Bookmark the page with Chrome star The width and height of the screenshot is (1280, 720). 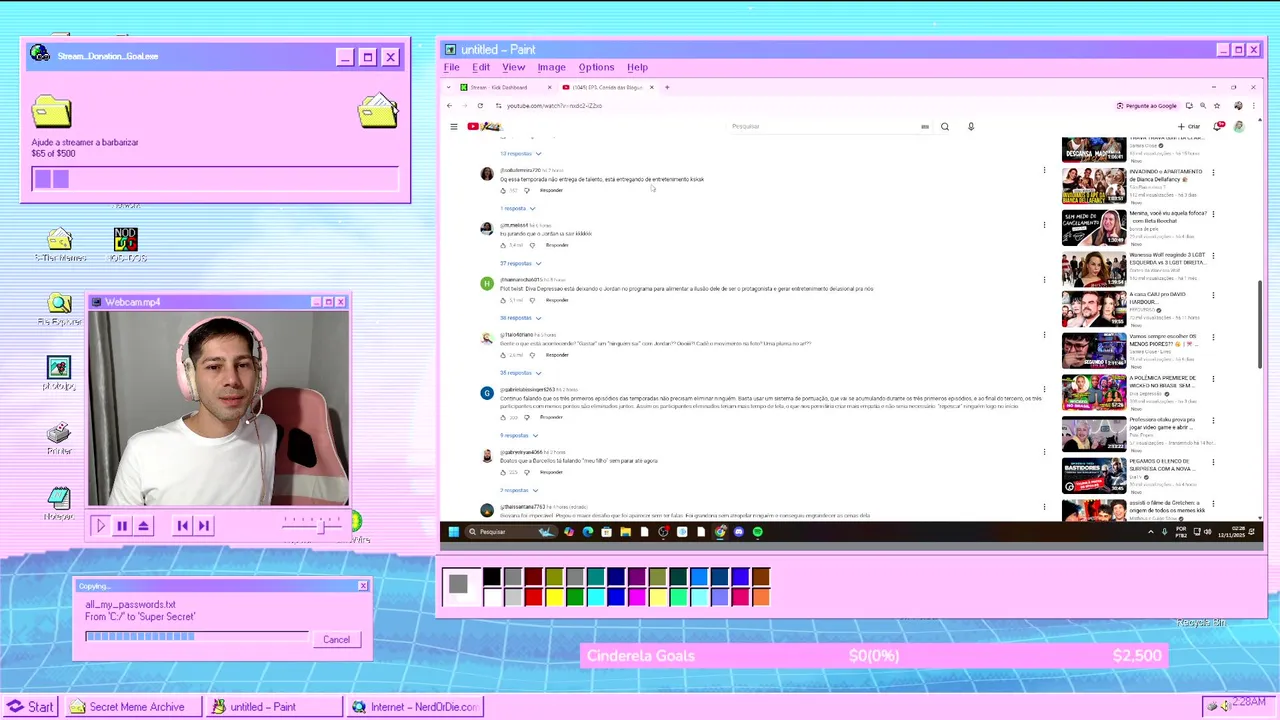pyautogui.click(x=1216, y=105)
